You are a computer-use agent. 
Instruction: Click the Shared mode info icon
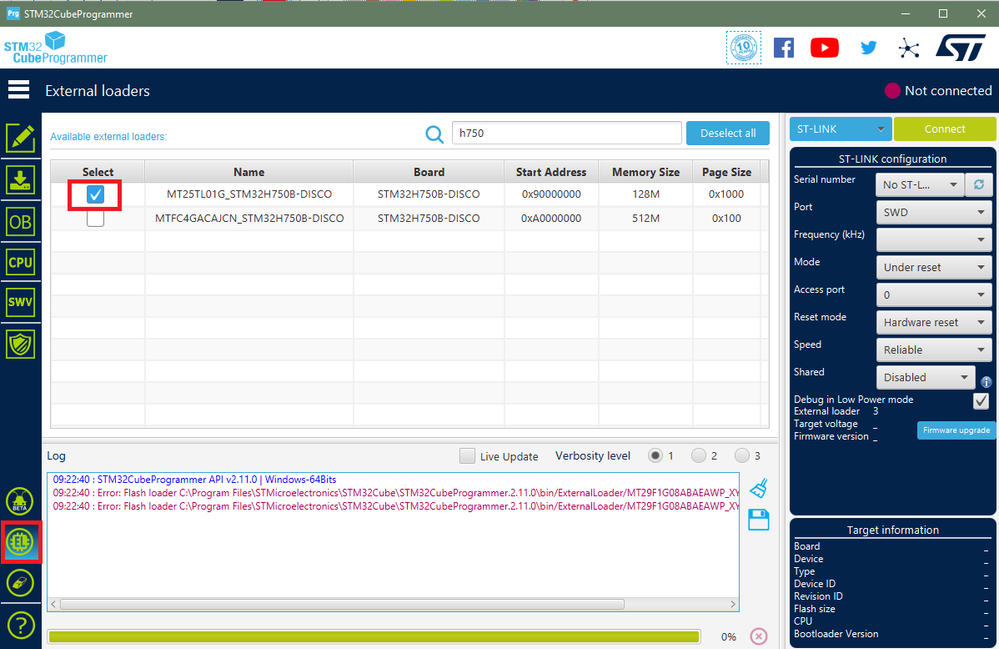(986, 382)
